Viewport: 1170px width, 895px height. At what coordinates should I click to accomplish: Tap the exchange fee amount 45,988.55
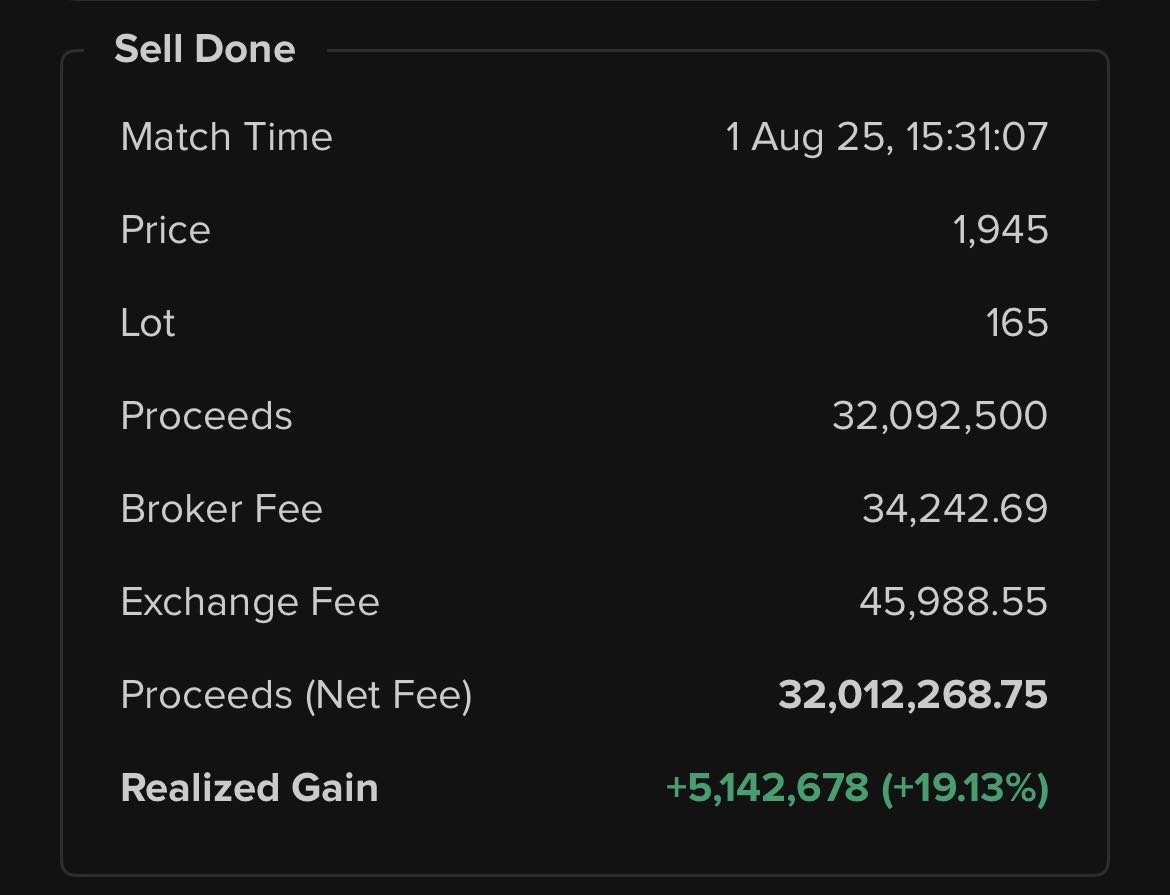click(954, 602)
